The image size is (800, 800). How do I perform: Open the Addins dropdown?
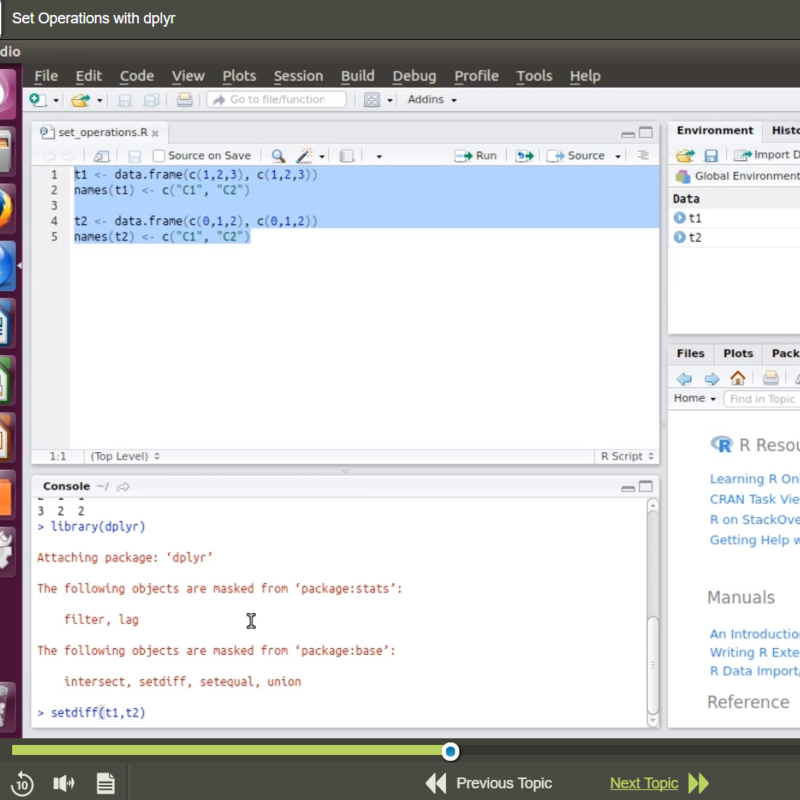point(432,99)
